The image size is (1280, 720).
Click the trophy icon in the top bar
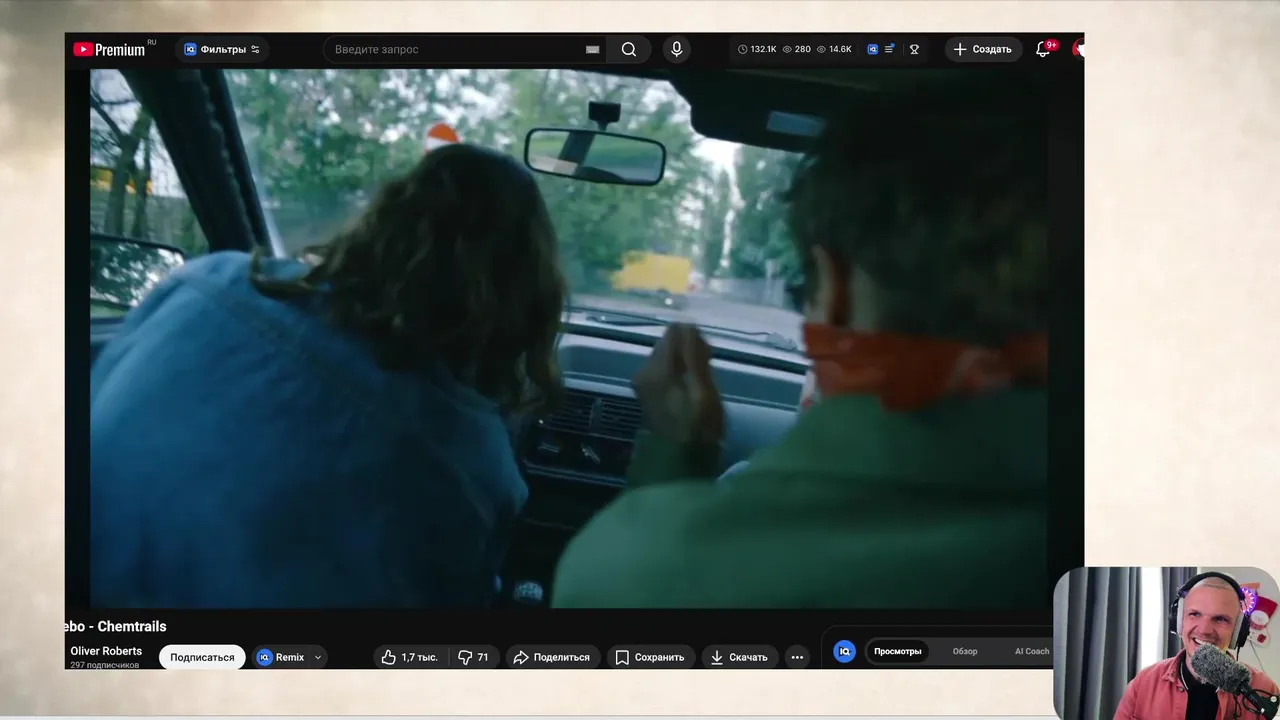tap(914, 49)
